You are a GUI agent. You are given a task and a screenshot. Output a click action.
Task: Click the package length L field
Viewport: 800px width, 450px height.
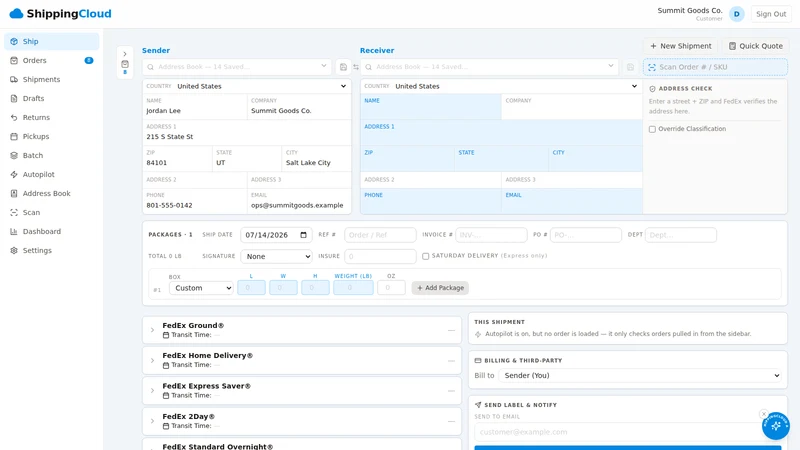252,288
